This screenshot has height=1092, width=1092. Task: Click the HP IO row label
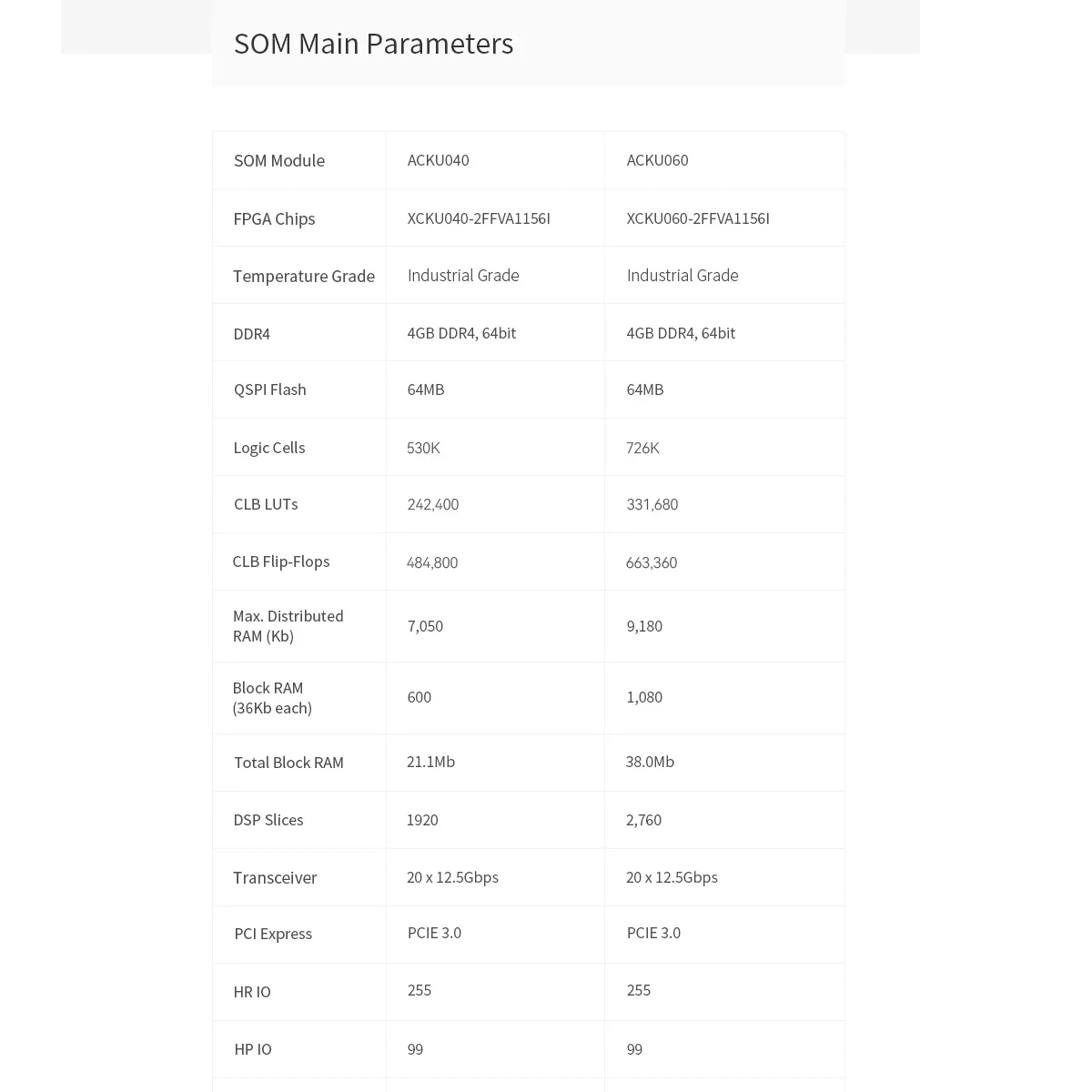point(253,1049)
